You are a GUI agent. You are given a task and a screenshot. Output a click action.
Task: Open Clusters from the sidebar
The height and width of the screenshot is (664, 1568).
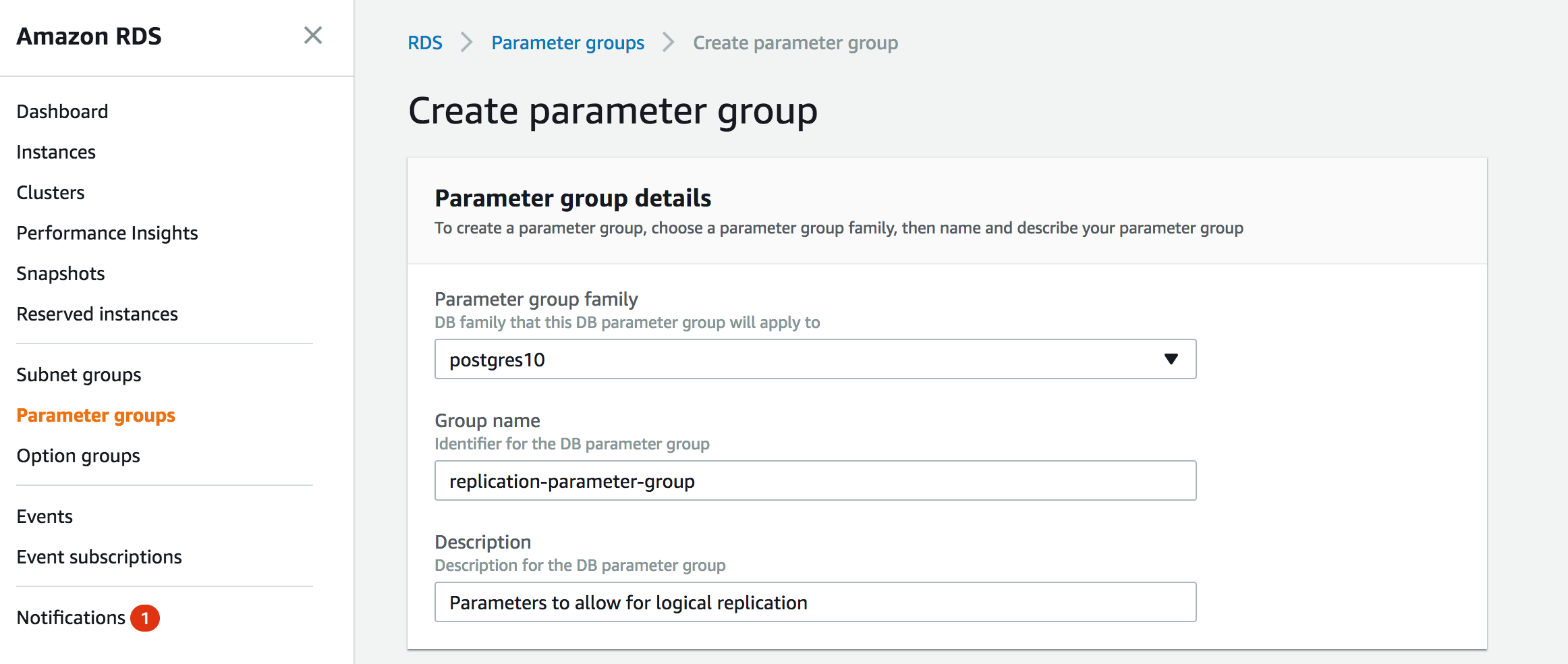[51, 192]
